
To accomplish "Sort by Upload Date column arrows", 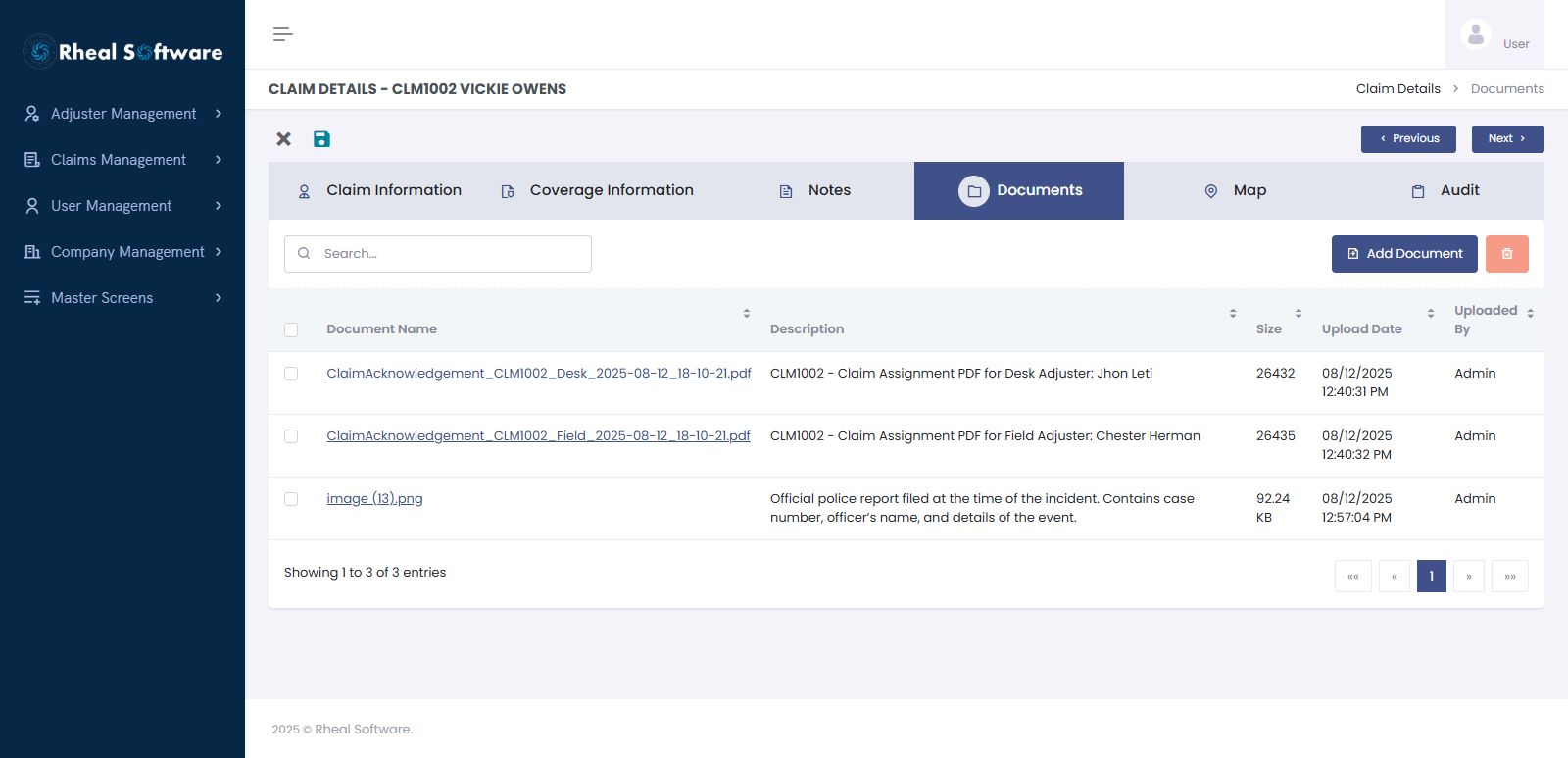I will coord(1431,313).
